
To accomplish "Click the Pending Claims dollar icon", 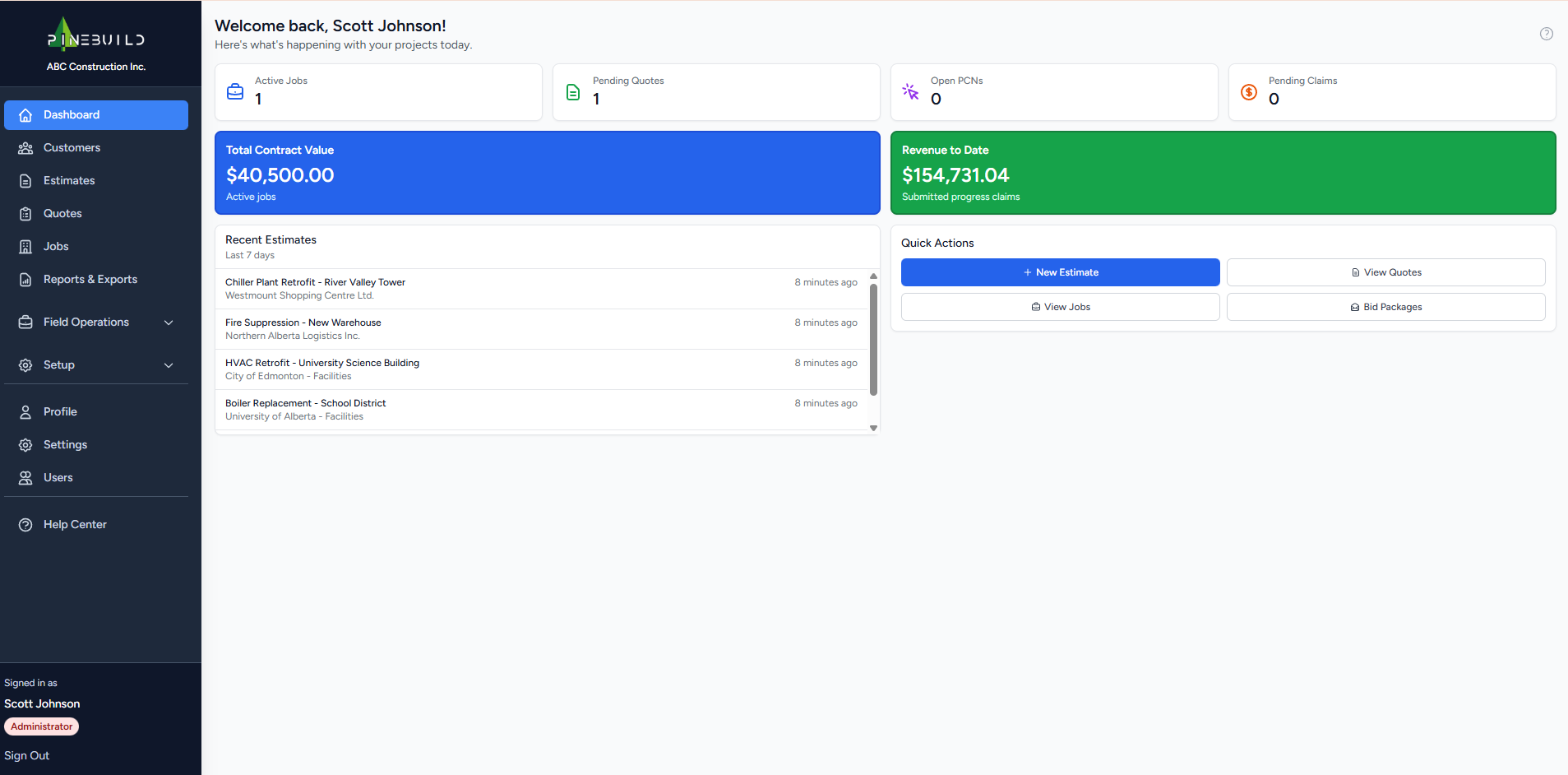I will click(1247, 92).
